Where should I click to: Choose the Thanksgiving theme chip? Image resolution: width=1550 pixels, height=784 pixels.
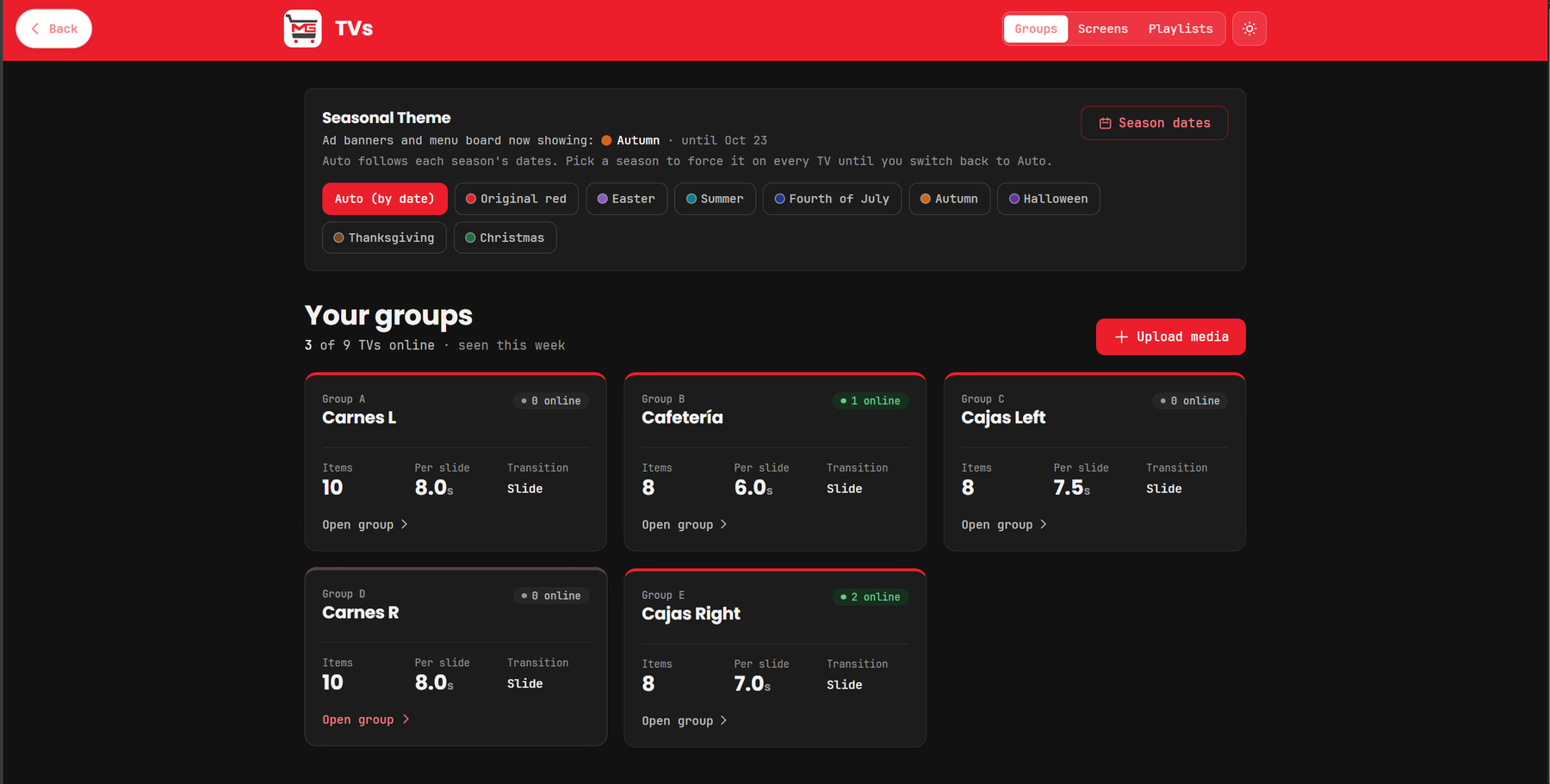pos(384,238)
